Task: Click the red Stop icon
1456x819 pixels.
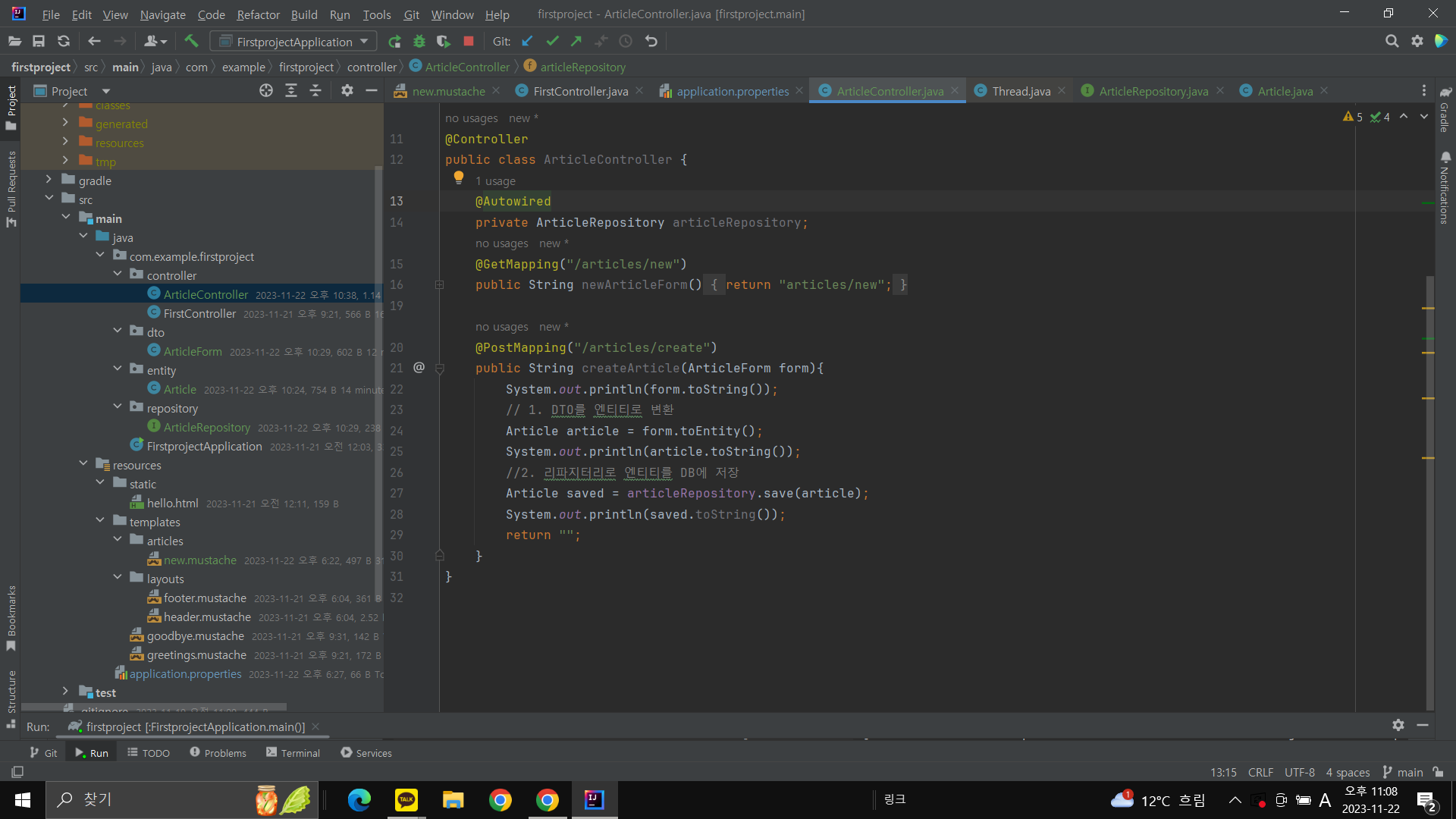Action: tap(469, 42)
